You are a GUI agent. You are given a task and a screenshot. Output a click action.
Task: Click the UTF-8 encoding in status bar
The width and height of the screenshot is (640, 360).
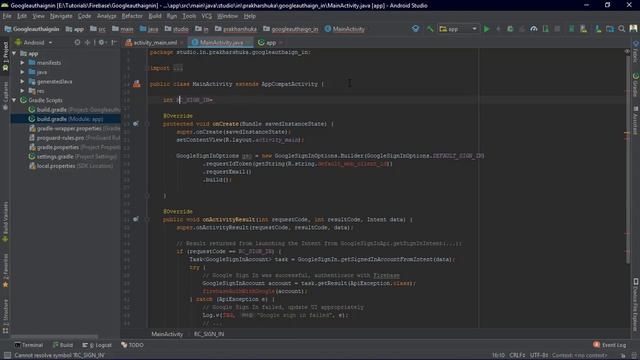pyautogui.click(x=539, y=356)
